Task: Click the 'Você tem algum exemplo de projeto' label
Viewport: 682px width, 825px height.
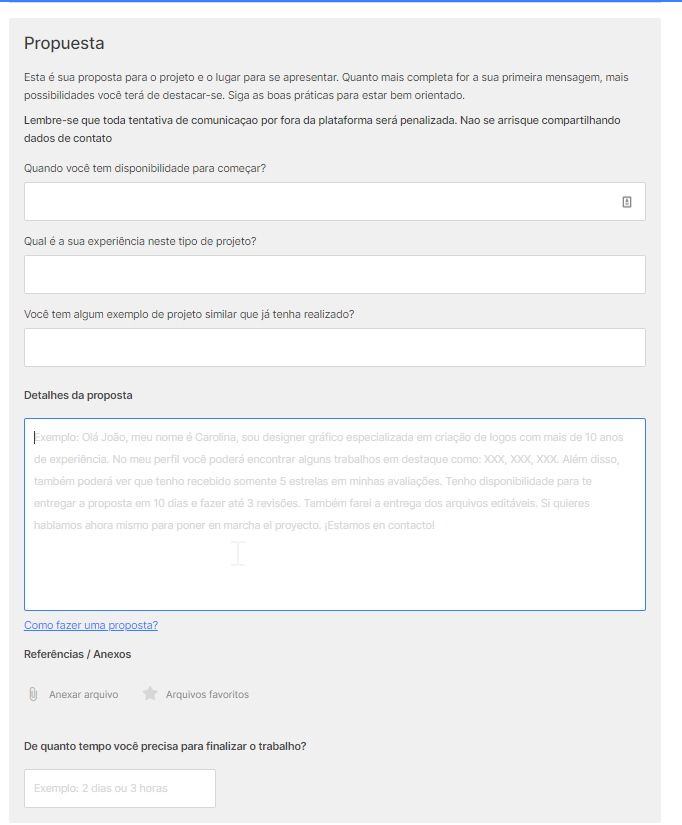Action: (x=189, y=315)
